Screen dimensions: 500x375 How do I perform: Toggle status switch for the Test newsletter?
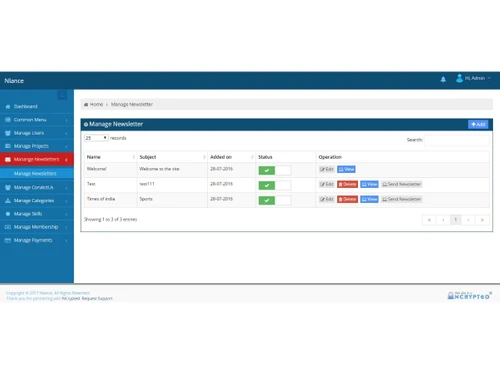point(275,185)
